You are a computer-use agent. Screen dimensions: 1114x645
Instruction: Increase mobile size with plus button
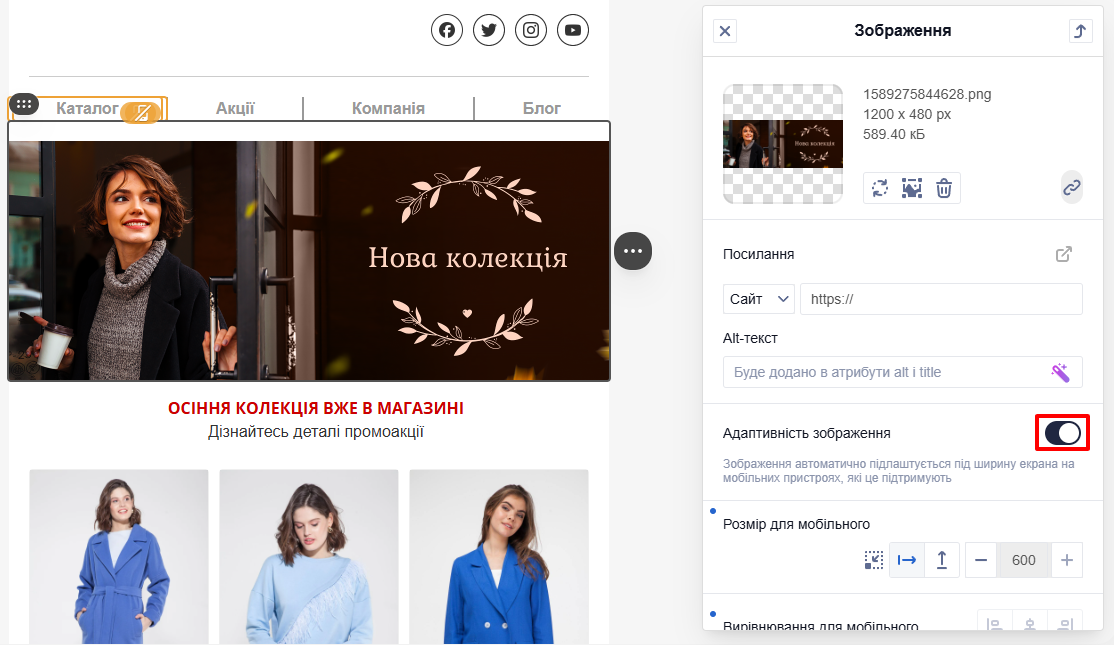(1066, 560)
